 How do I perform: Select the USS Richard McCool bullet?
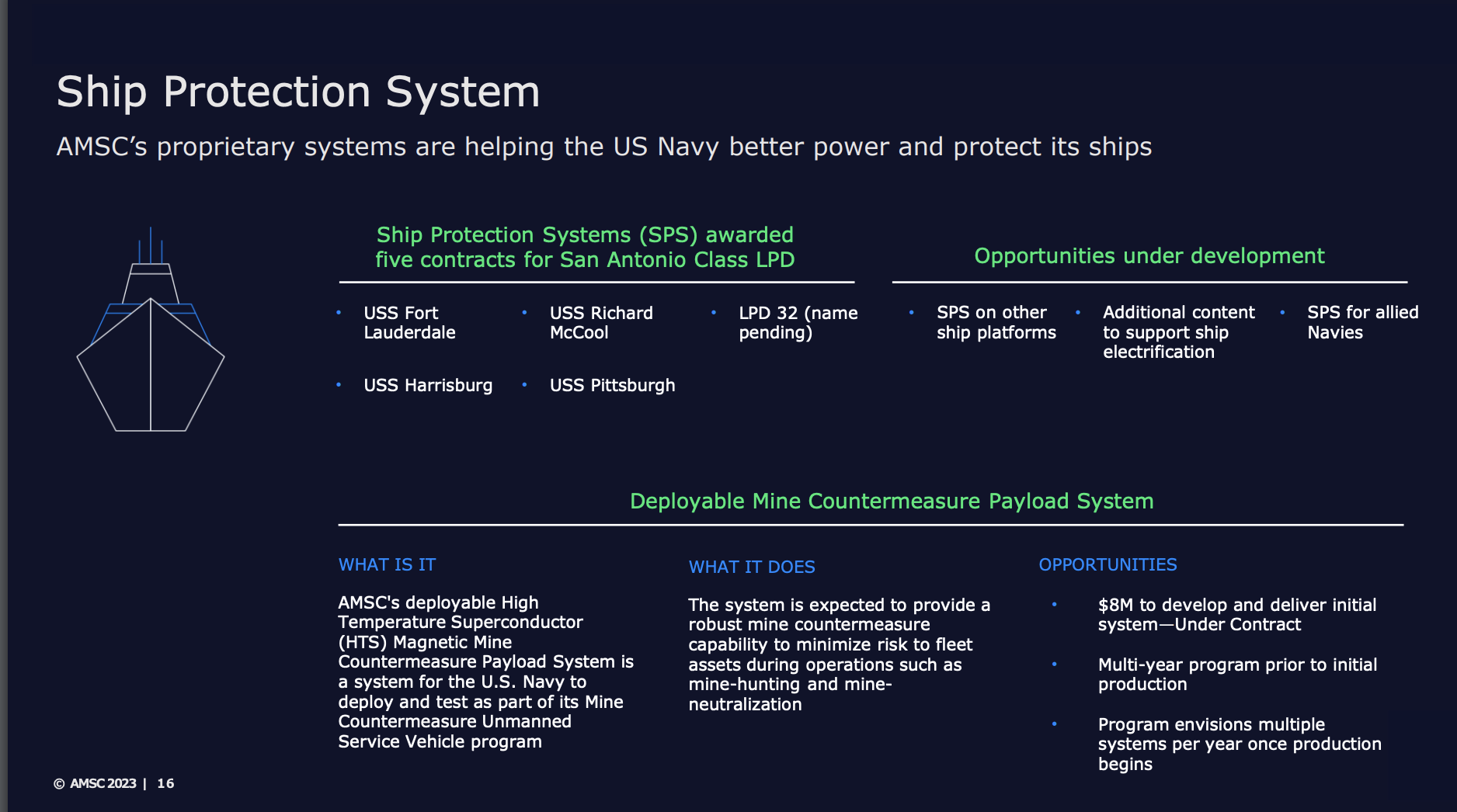tap(601, 322)
